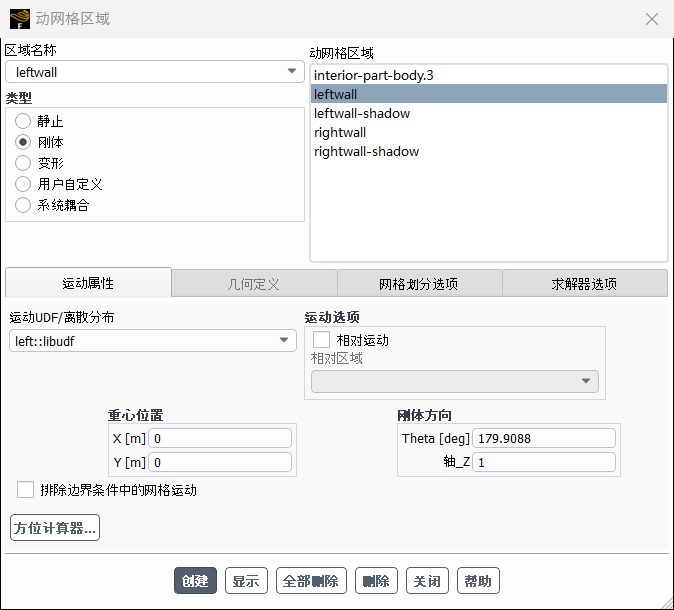Screen dimensions: 674x610
Task: Click the 删除 button
Action: pyautogui.click(x=376, y=581)
